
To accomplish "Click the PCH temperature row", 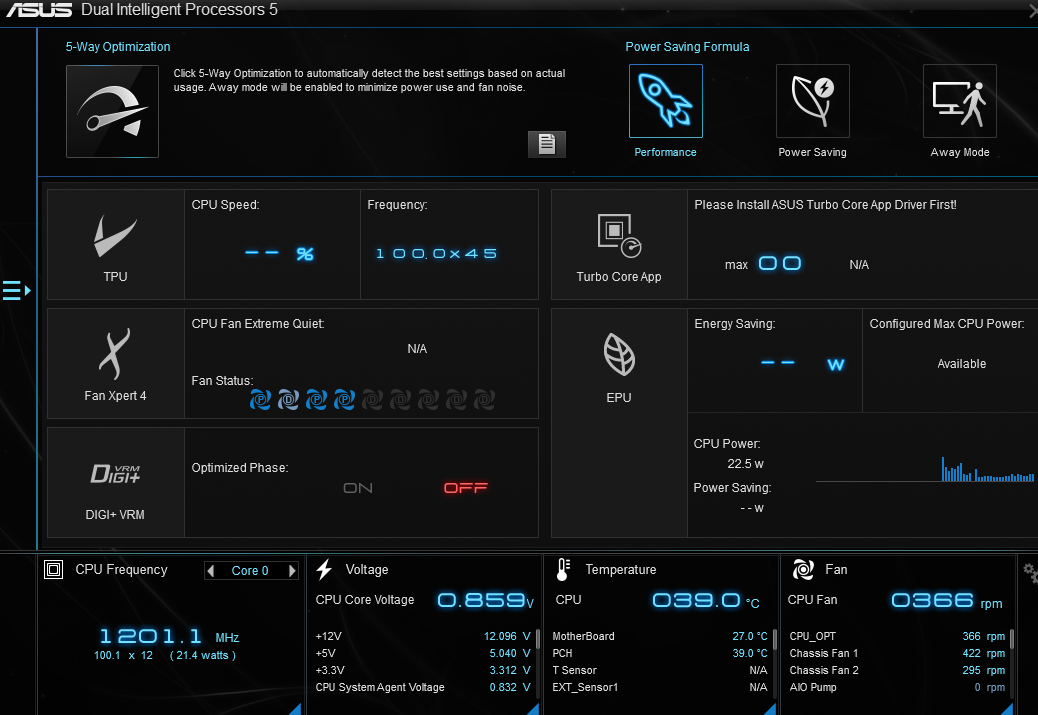I will 660,653.
